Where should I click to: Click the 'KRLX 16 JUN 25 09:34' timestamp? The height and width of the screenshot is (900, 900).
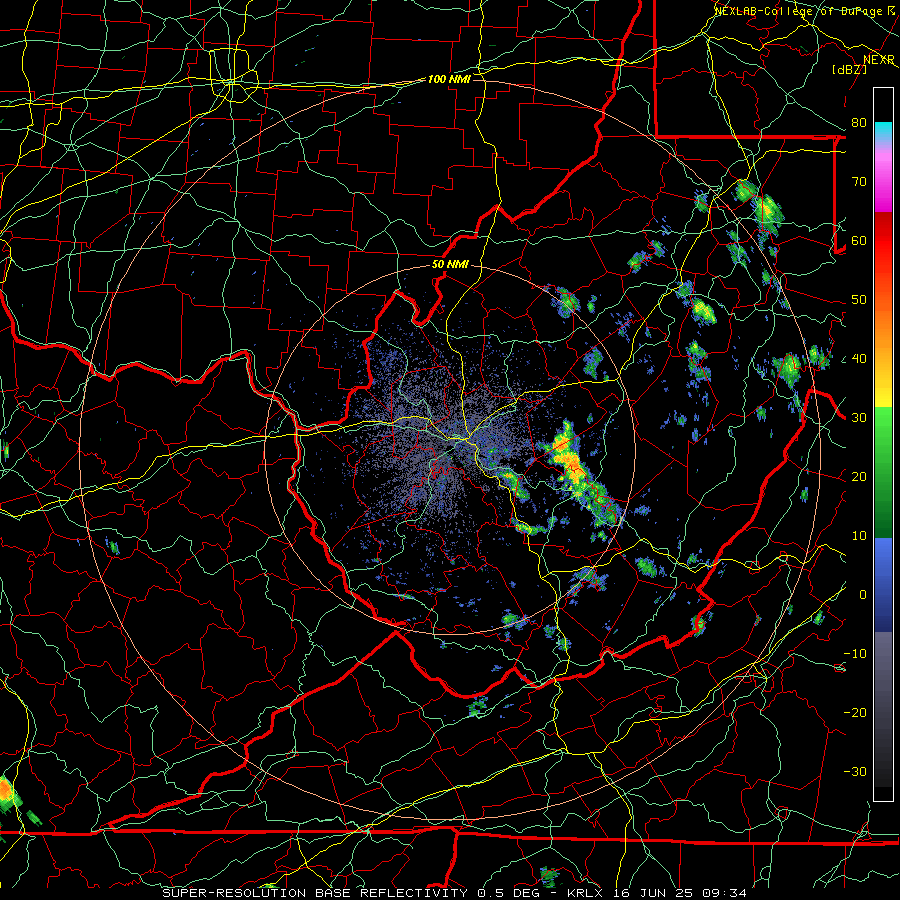click(657, 893)
